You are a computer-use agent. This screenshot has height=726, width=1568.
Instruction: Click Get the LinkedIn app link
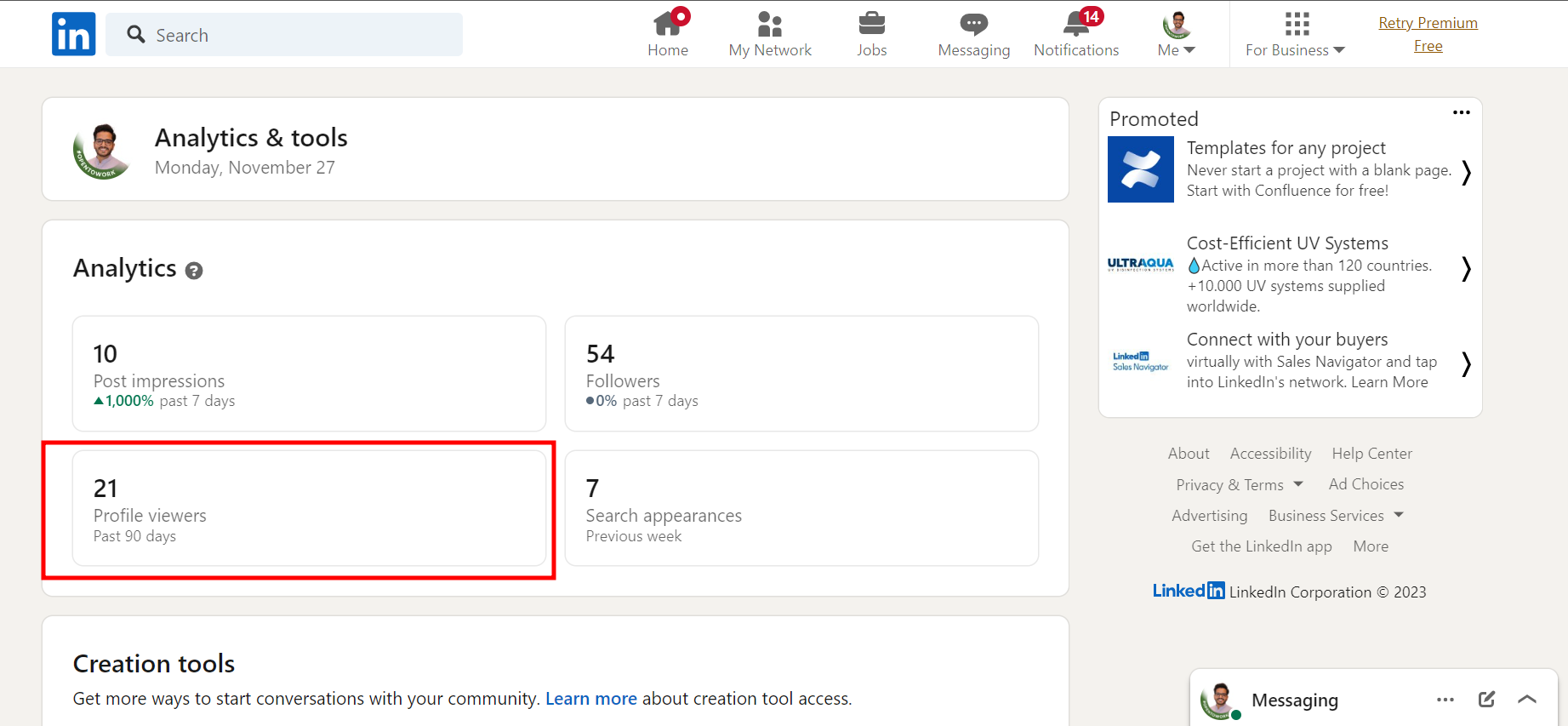(x=1262, y=546)
